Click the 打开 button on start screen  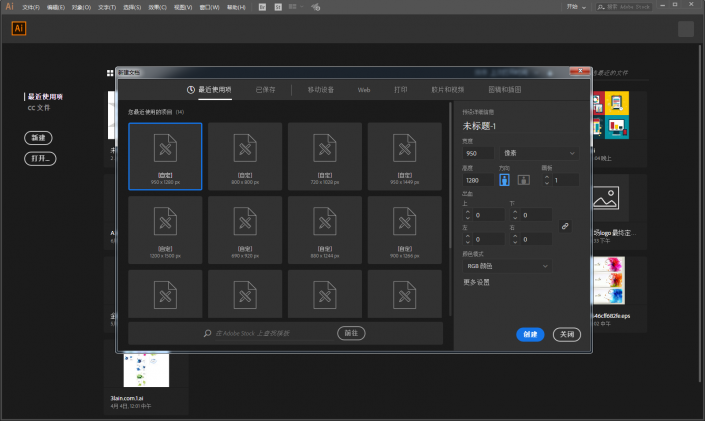pyautogui.click(x=40, y=158)
